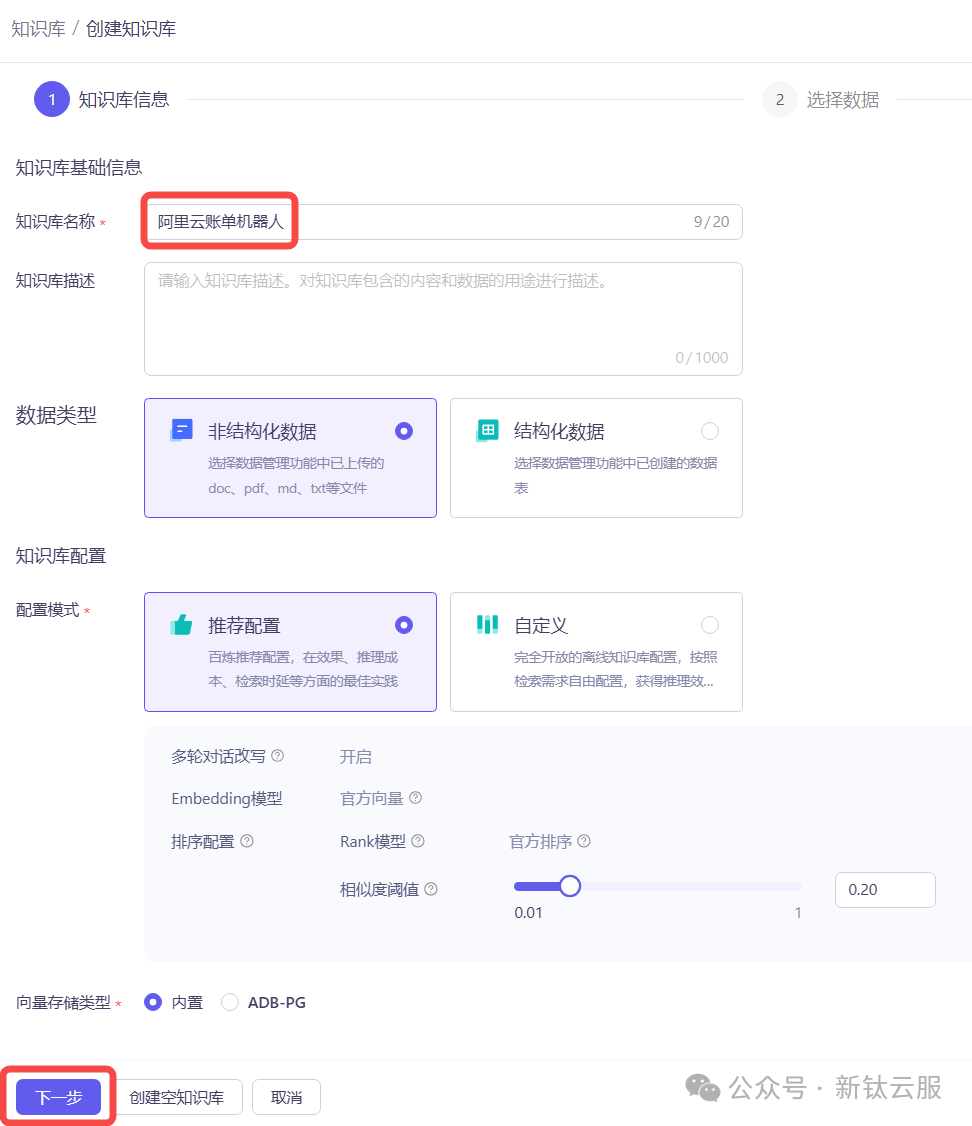This screenshot has width=972, height=1126.
Task: Go to step 1 知识库信息
Action: click(x=102, y=99)
